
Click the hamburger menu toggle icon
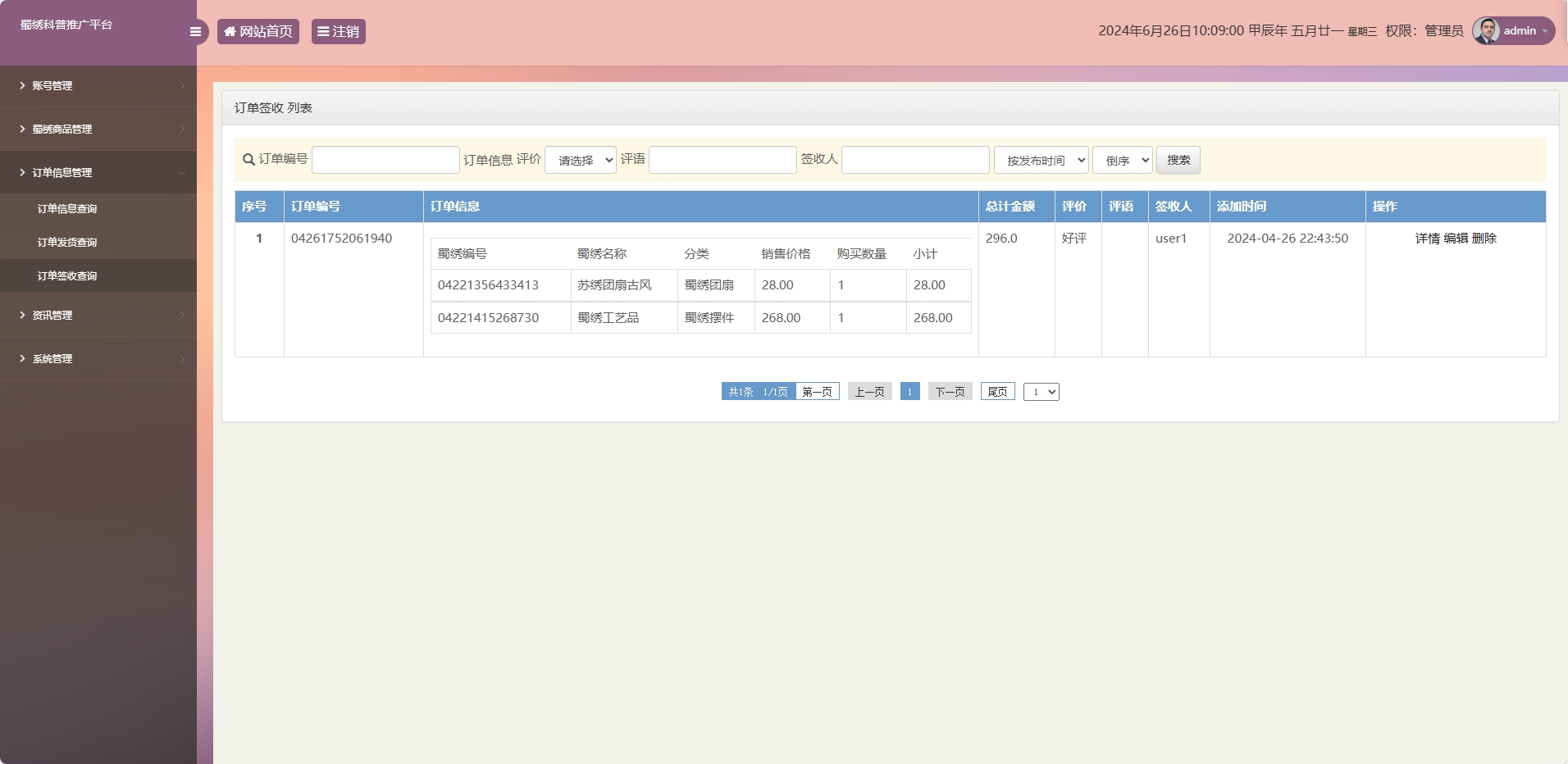pyautogui.click(x=196, y=31)
